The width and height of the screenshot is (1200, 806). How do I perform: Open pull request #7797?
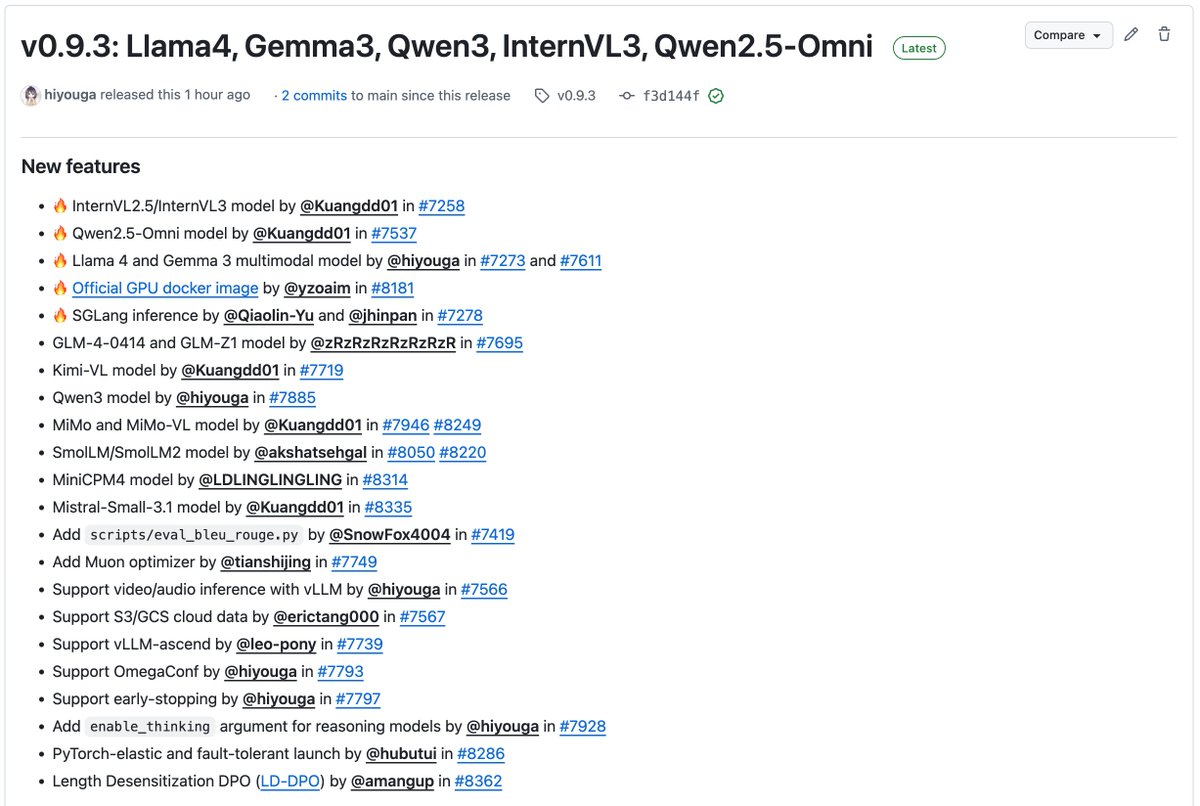click(x=358, y=699)
